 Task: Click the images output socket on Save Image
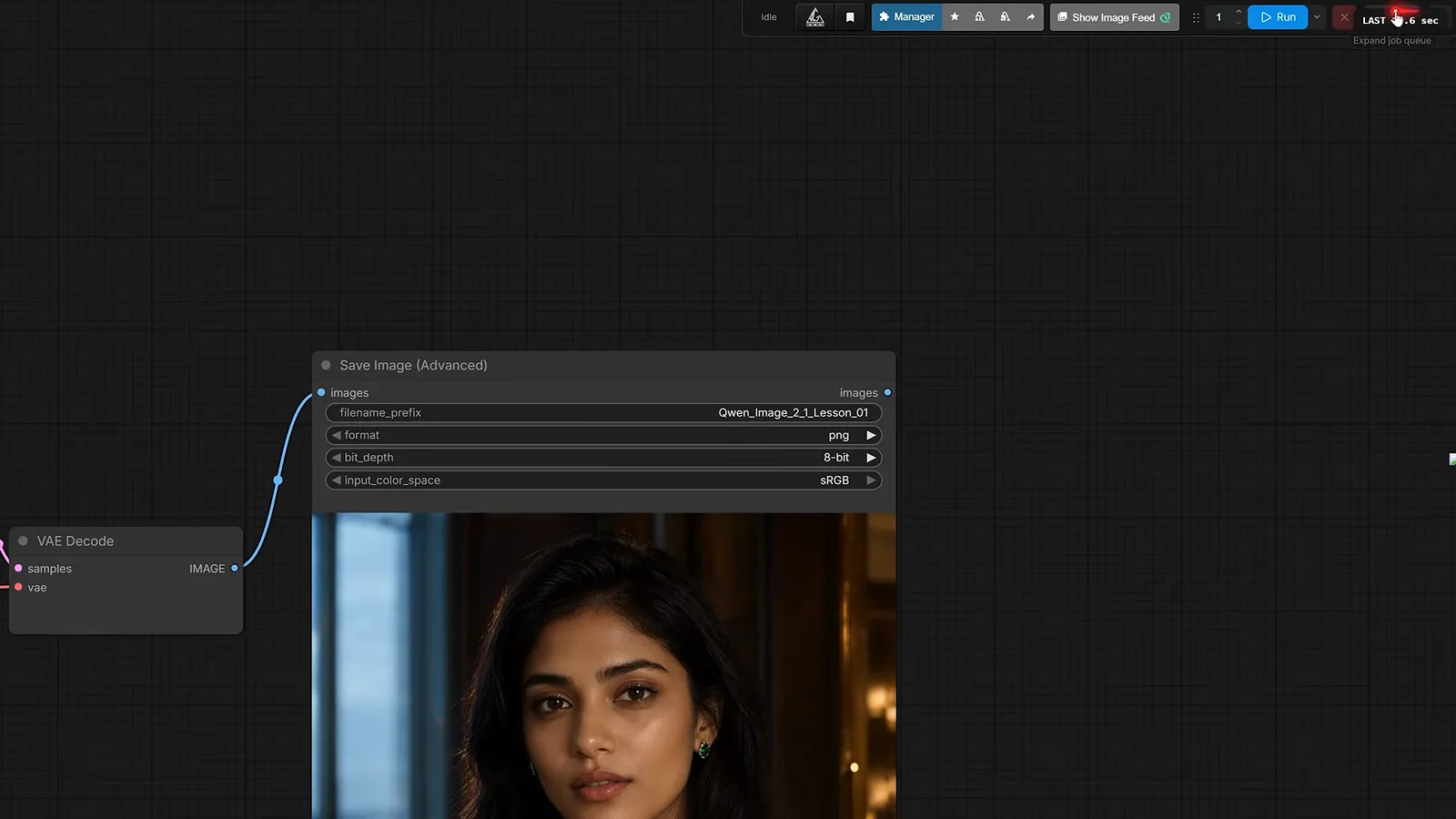click(887, 392)
